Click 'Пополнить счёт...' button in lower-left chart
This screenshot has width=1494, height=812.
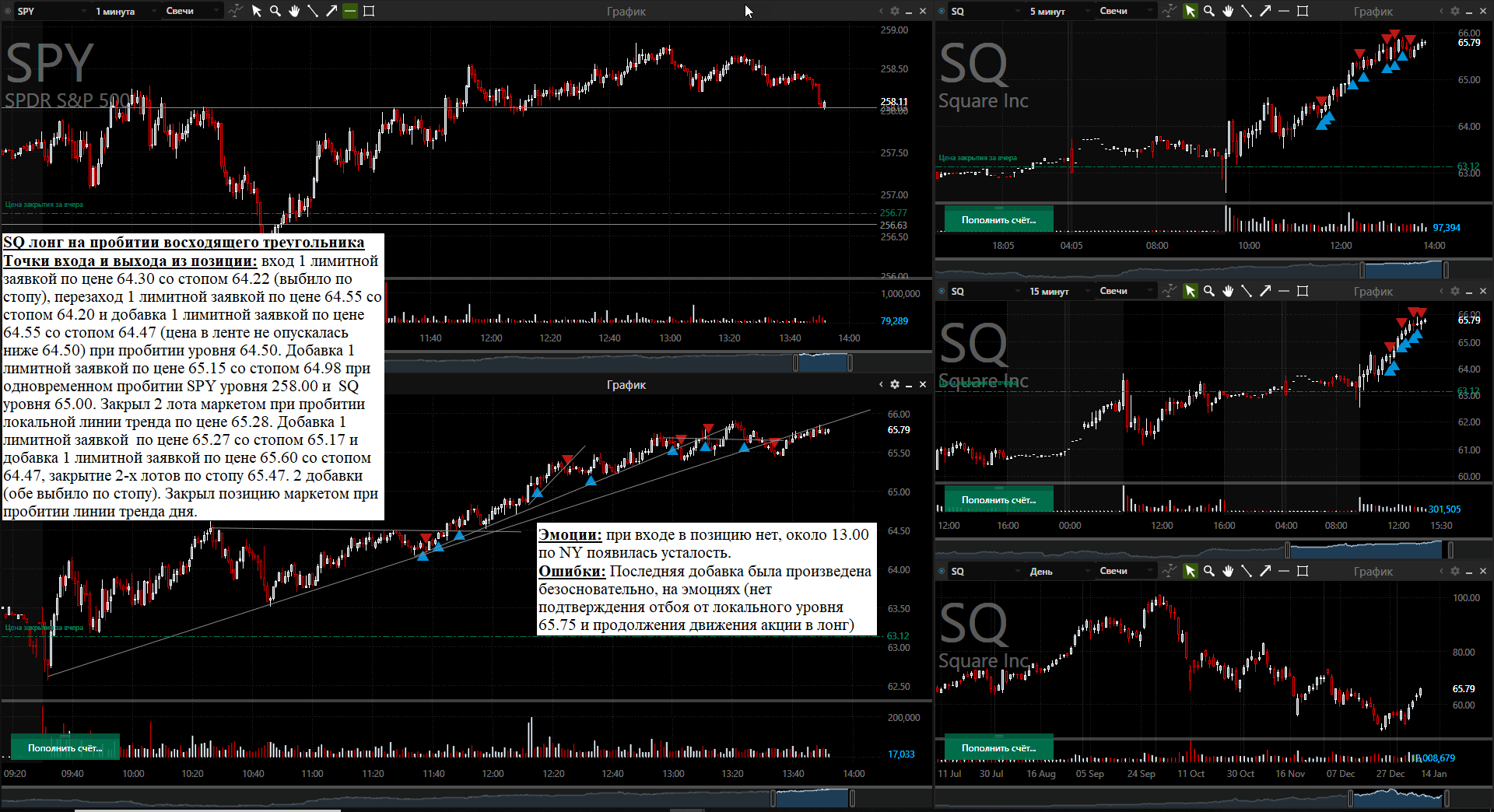[x=65, y=747]
